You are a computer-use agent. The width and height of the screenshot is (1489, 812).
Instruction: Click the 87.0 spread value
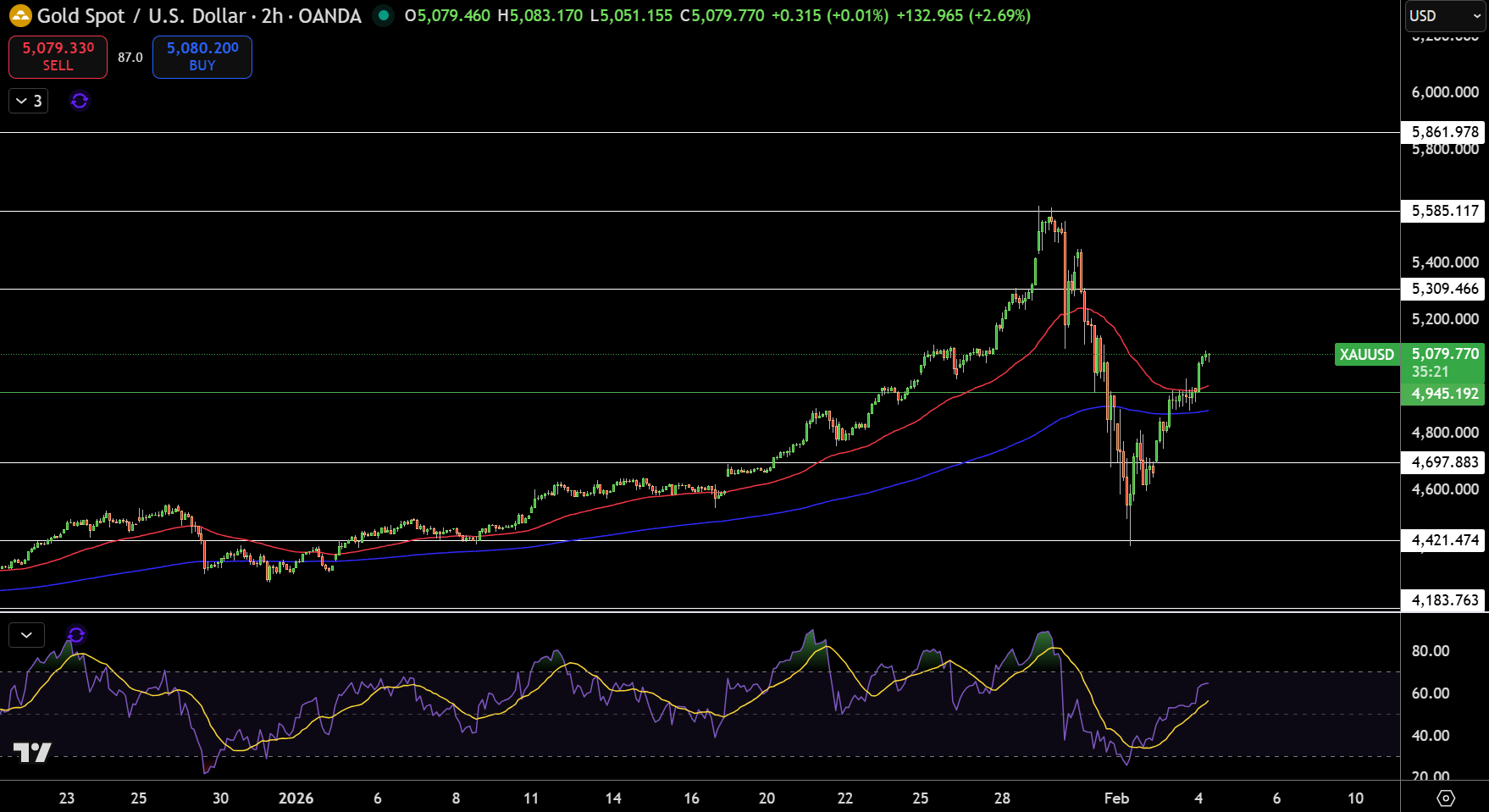[130, 57]
